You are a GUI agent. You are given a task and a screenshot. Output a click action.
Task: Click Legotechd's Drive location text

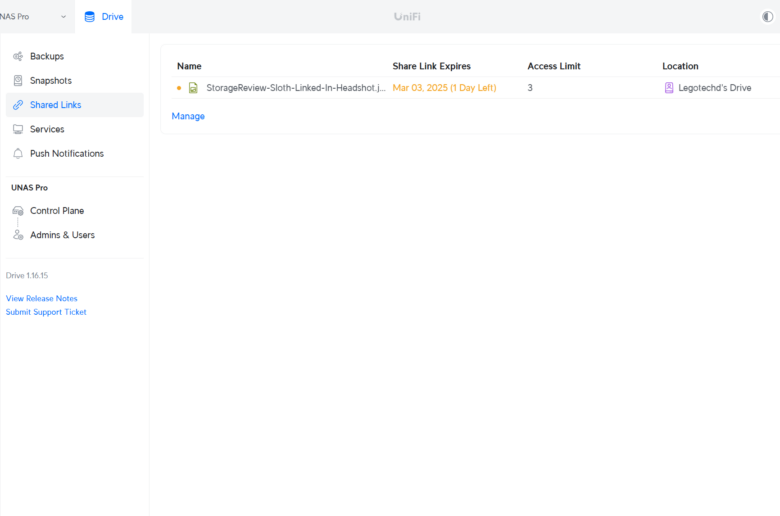click(x=714, y=88)
